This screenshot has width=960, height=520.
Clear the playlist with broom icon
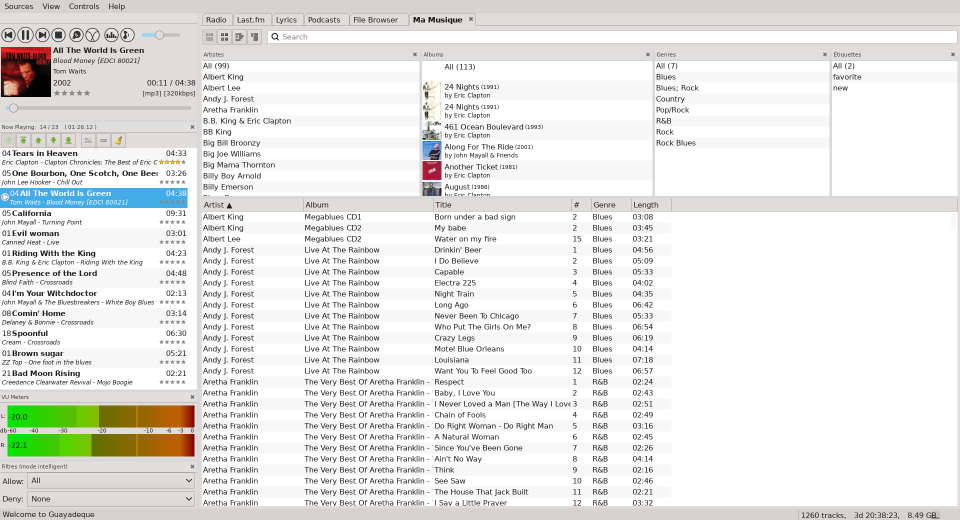[x=119, y=140]
